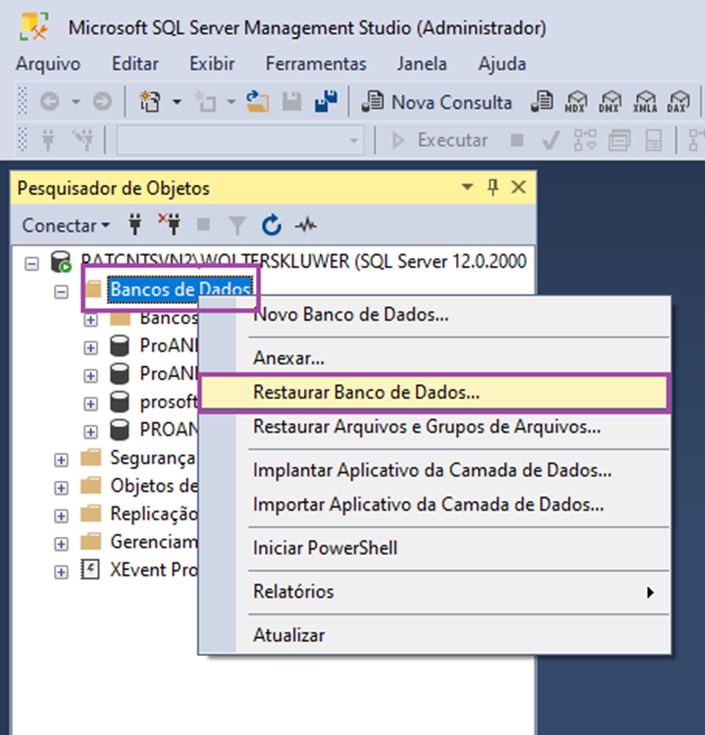Viewport: 705px width, 735px height.
Task: Expand the Gerenciam folder node
Action: [61, 544]
